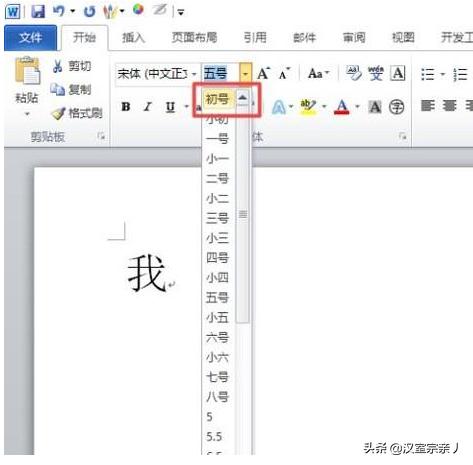Click the Clear Formatting eraser icon
The height and width of the screenshot is (465, 473).
coord(353,73)
